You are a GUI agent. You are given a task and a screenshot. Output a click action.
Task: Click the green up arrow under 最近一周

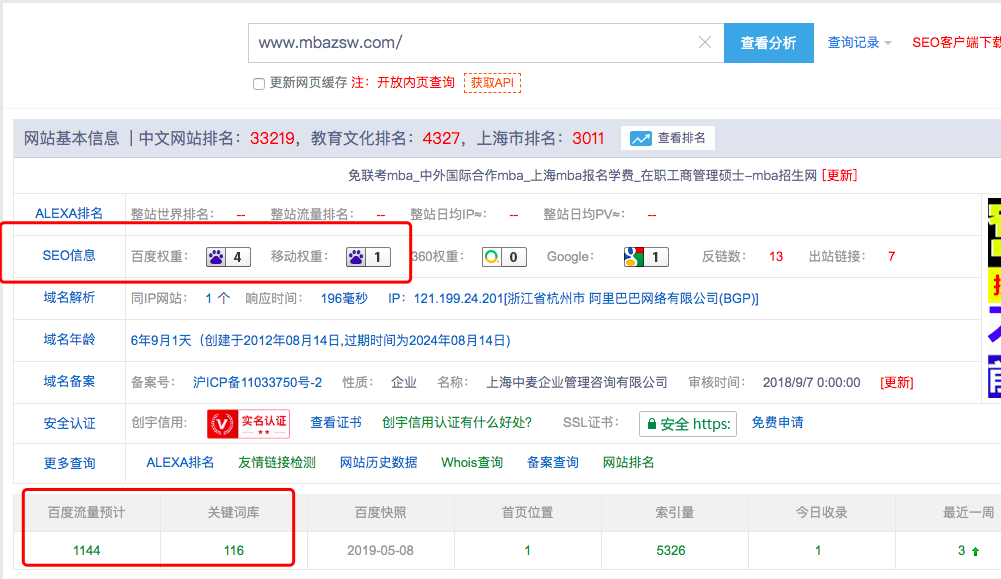[975, 551]
